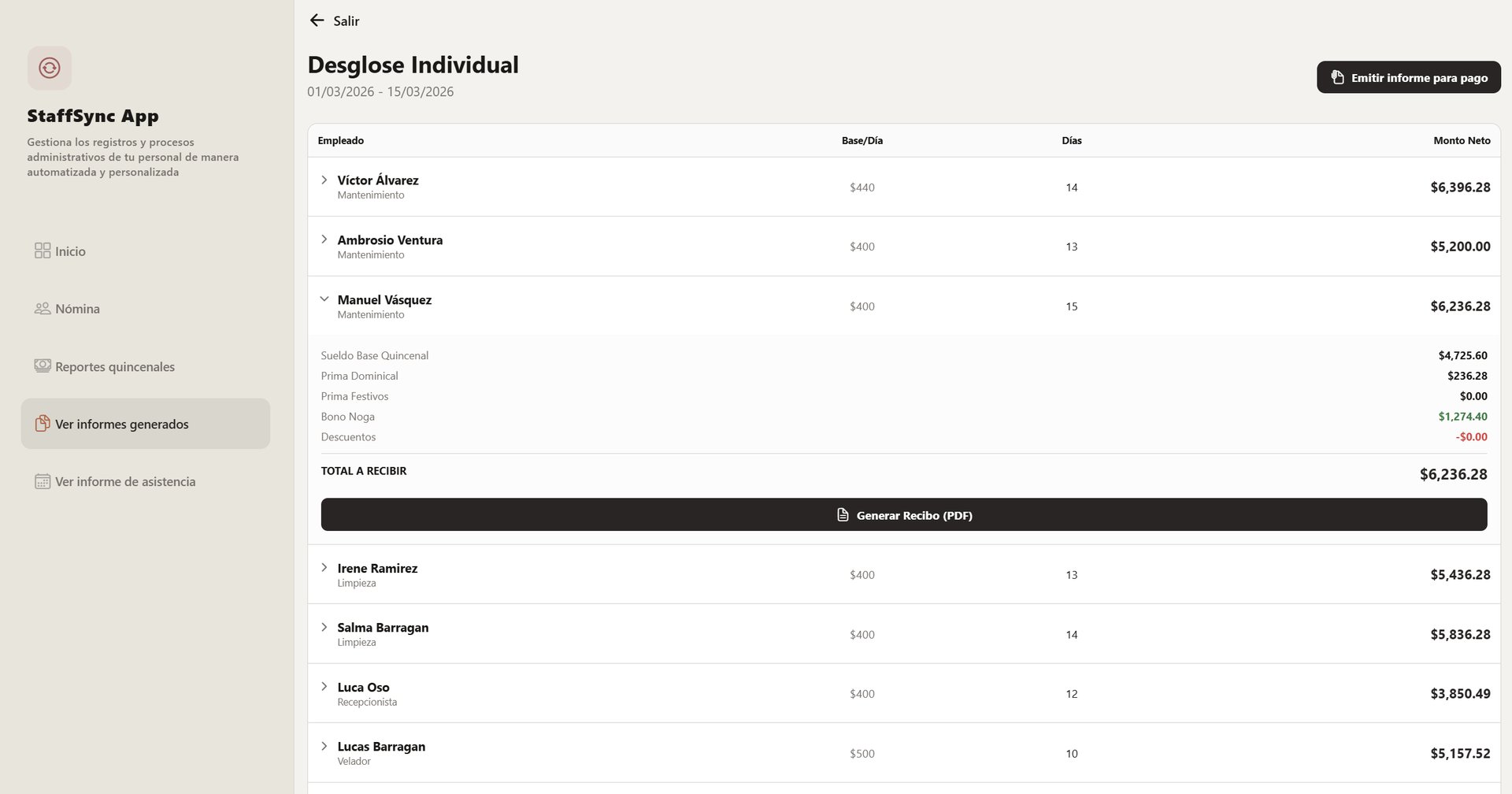
Task: Click the Ver informe de asistencia calendar icon
Action: tap(43, 481)
